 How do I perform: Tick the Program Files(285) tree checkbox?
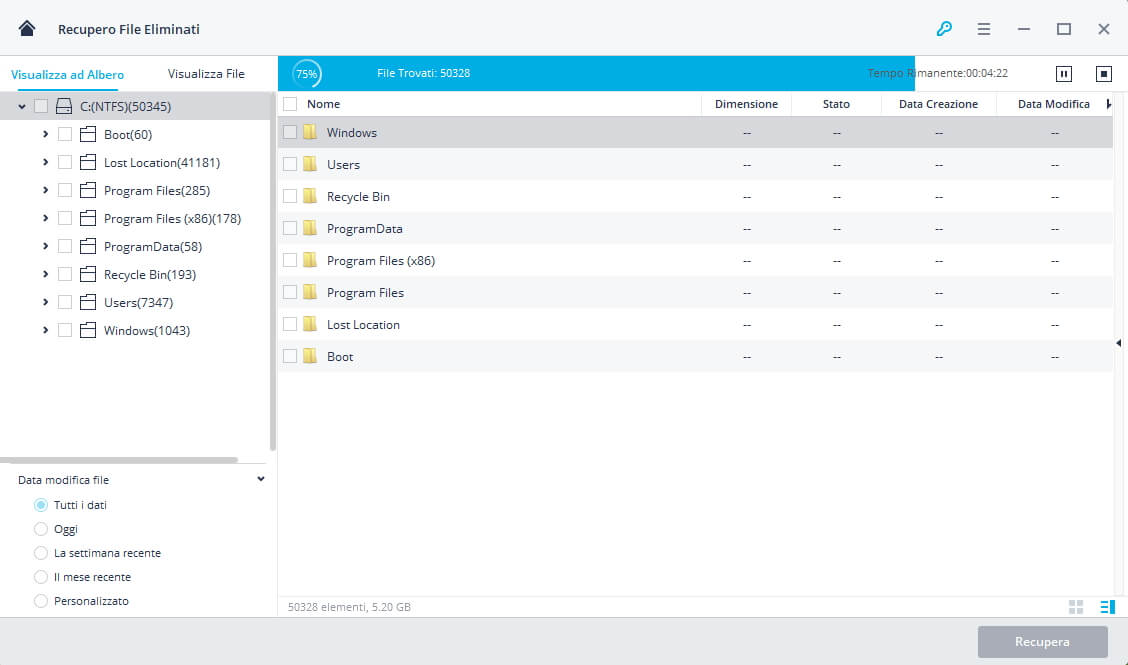click(x=65, y=191)
